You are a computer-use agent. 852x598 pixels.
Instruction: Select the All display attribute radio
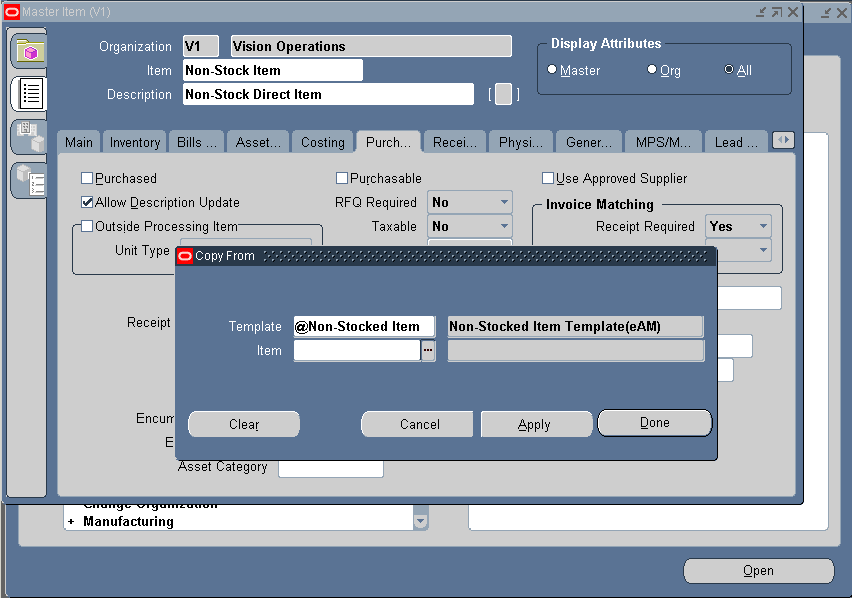tap(729, 70)
